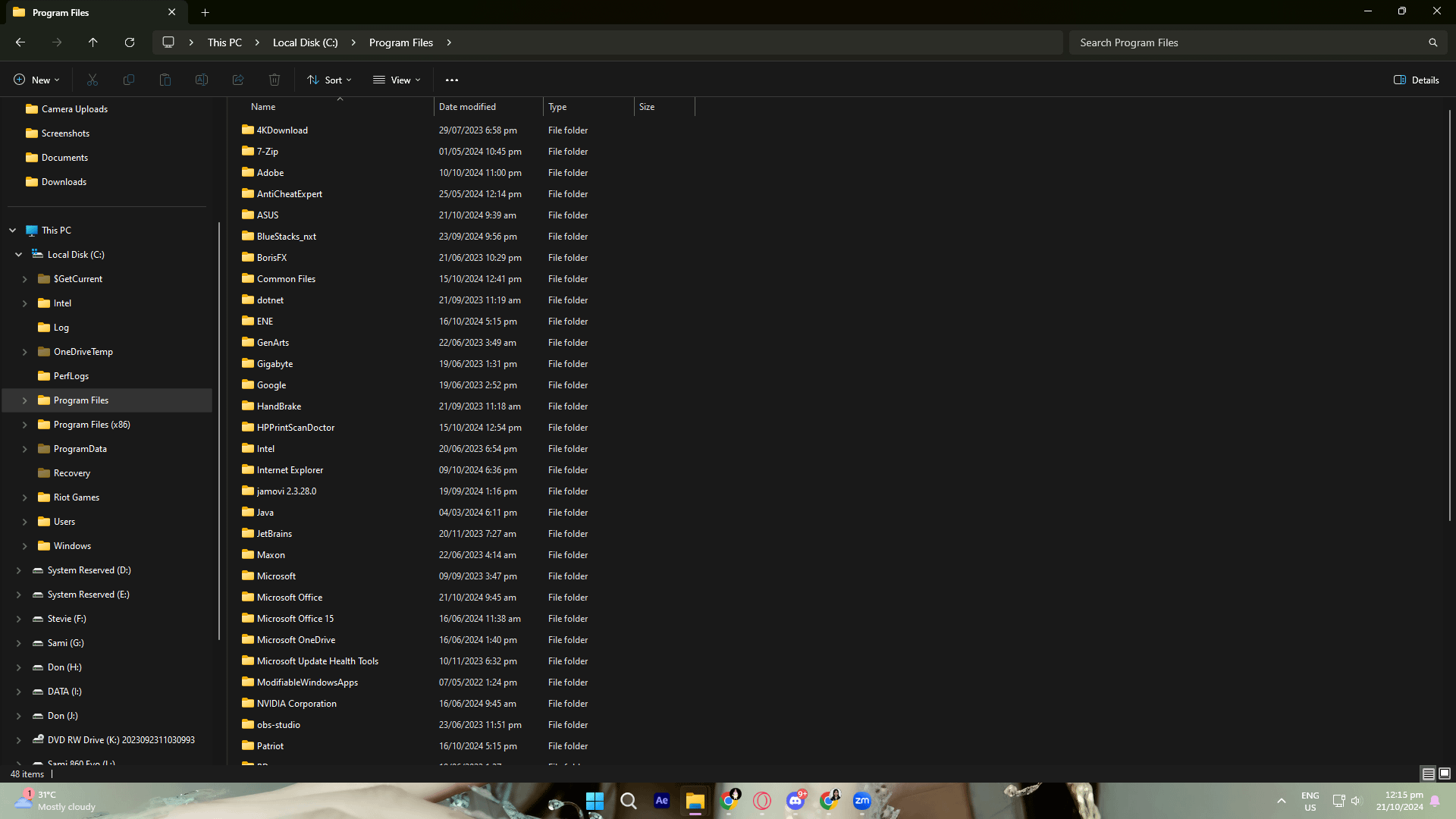Collapse the This PC tree node
Screen dimensions: 1456x819
[13, 231]
